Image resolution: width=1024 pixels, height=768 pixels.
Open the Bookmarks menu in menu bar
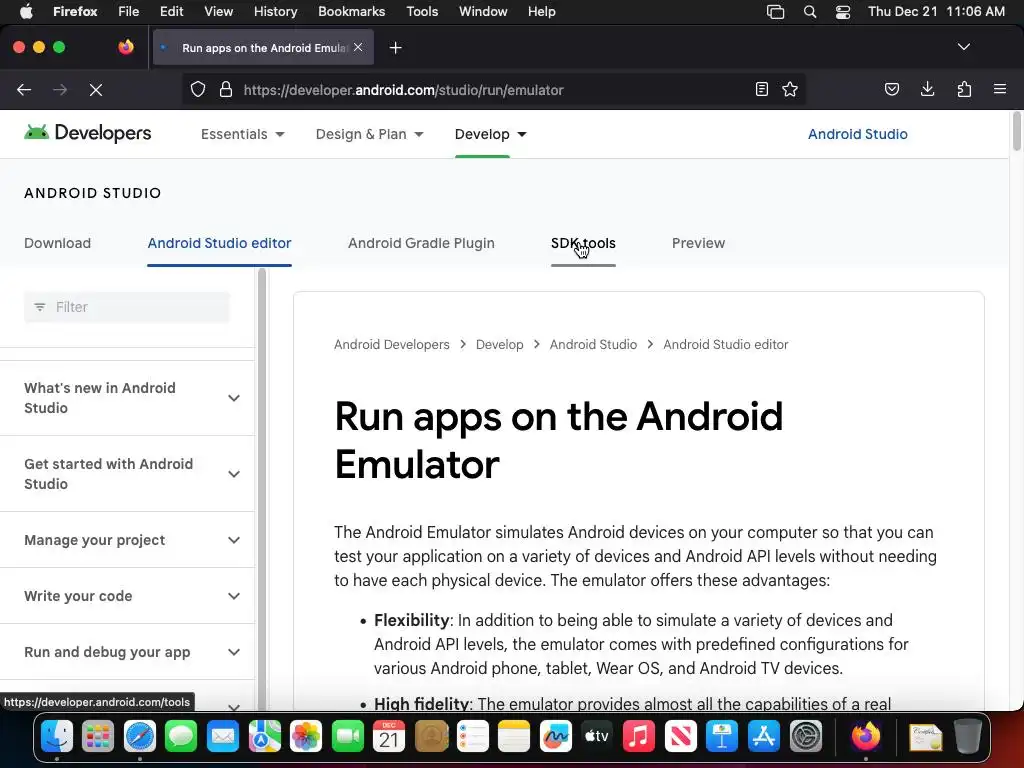pyautogui.click(x=351, y=11)
